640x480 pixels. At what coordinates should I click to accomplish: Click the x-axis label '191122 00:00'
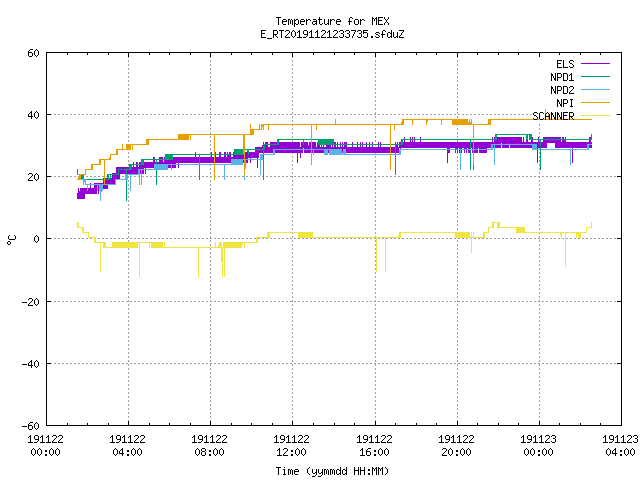point(45,446)
